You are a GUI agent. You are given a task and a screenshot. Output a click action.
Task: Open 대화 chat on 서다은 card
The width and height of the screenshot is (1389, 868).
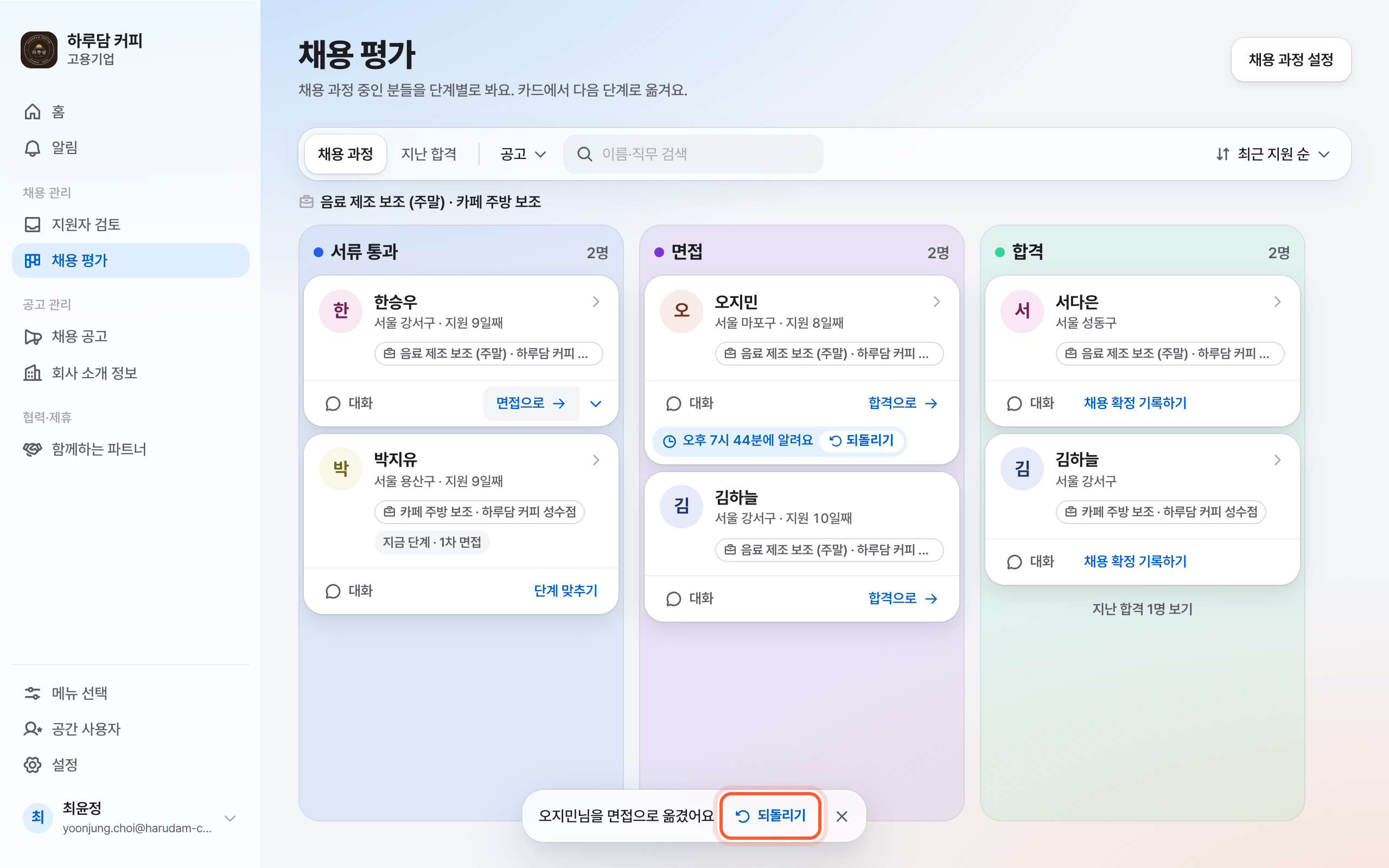pos(1030,403)
